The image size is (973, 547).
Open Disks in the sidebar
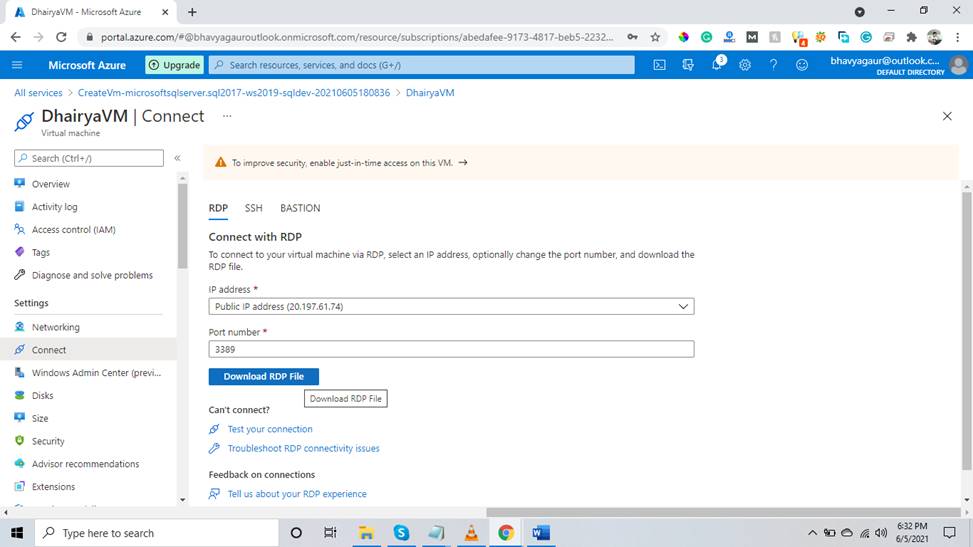(x=42, y=396)
